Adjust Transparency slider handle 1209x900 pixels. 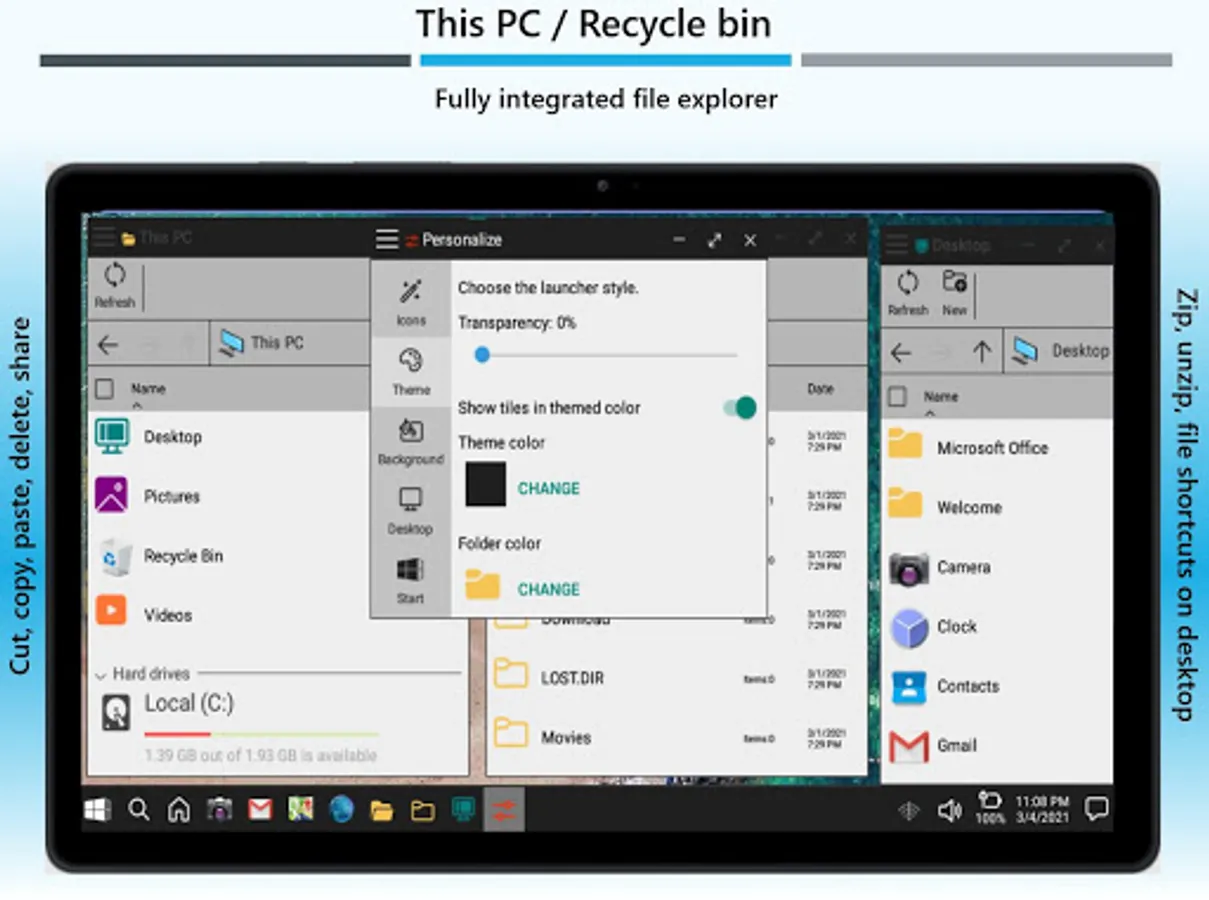tap(482, 354)
